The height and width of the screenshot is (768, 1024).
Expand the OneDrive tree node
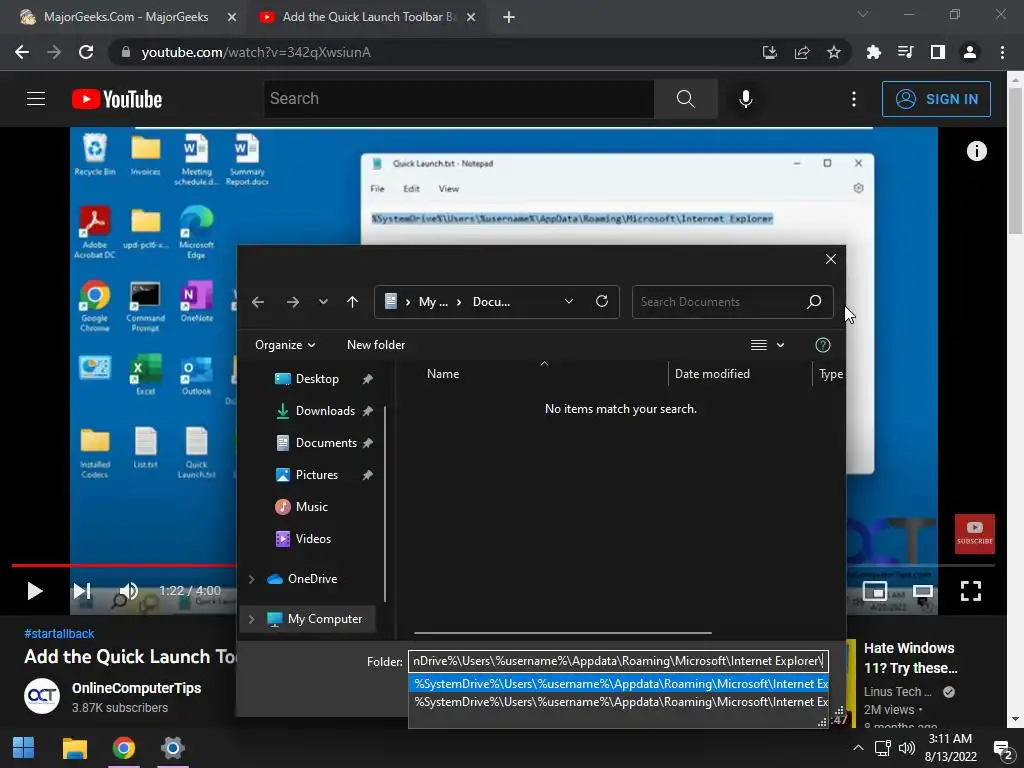click(x=251, y=579)
